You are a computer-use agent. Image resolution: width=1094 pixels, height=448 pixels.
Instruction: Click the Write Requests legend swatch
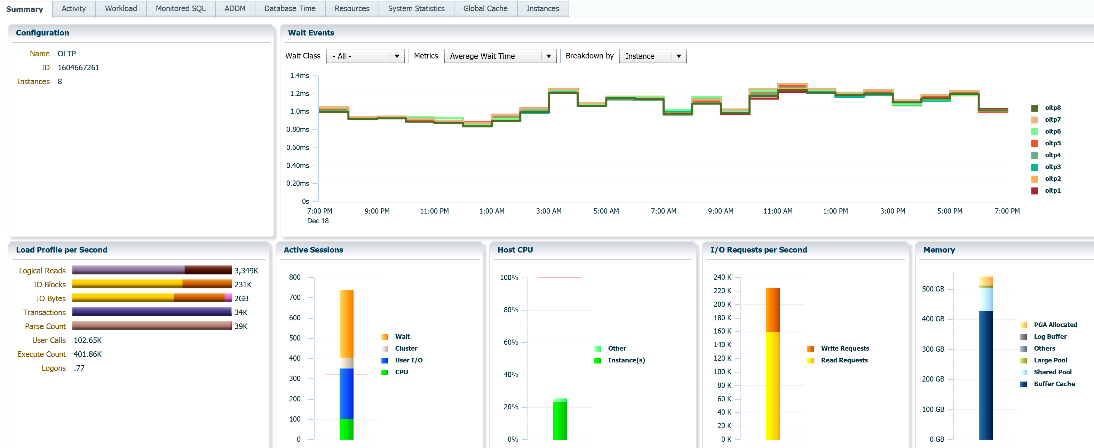(x=810, y=348)
